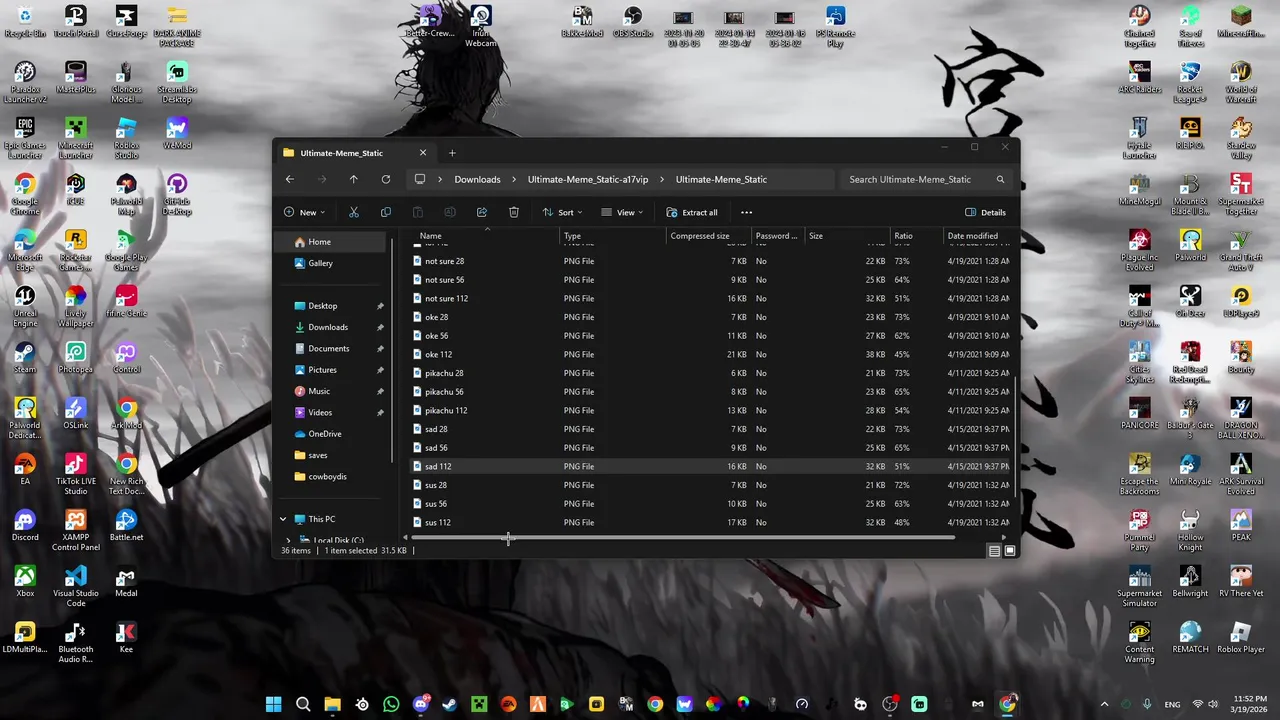The image size is (1280, 720).
Task: Show hidden system tray icons
Action: (x=1104, y=704)
